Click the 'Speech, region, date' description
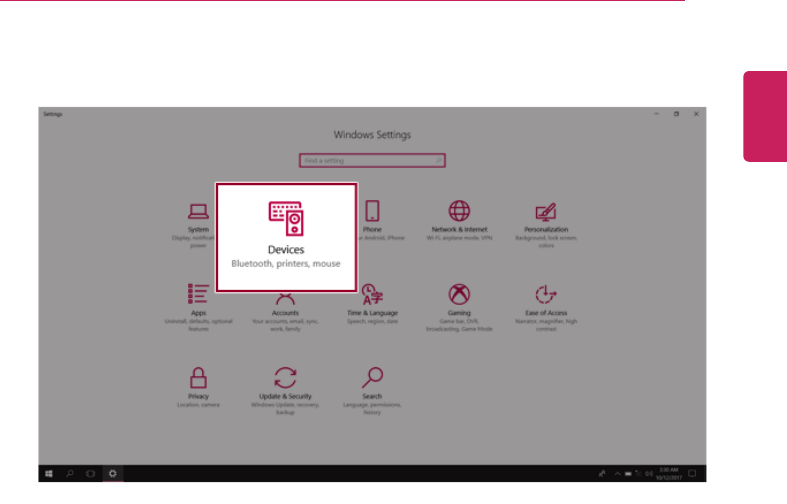The height and width of the screenshot is (504, 787). point(372,321)
